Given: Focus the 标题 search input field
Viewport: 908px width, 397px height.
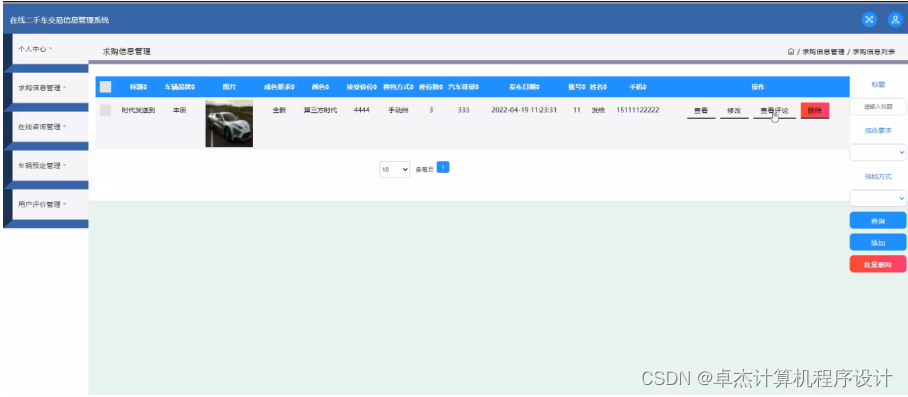Looking at the screenshot, I should 877,106.
